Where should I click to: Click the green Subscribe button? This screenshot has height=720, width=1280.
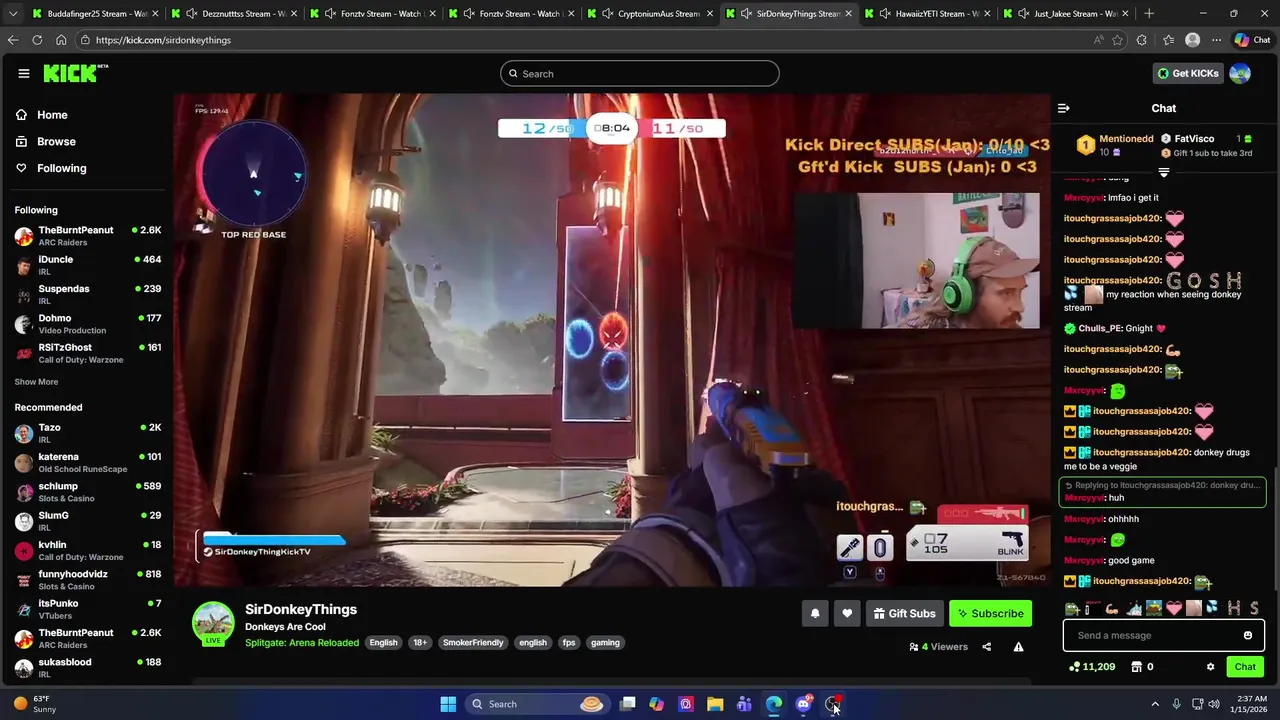[990, 613]
